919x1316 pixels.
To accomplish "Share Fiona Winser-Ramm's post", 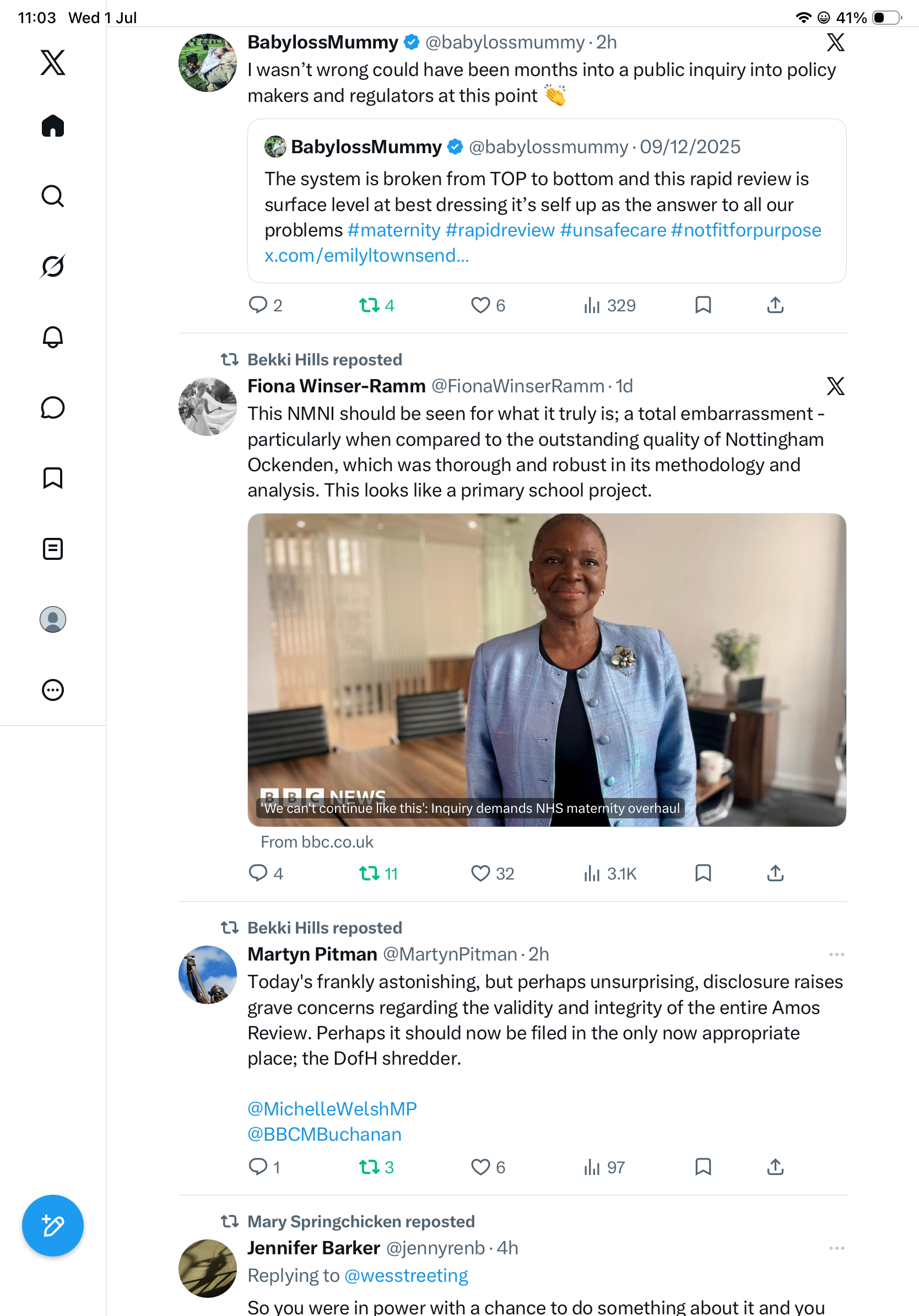I will tap(775, 873).
